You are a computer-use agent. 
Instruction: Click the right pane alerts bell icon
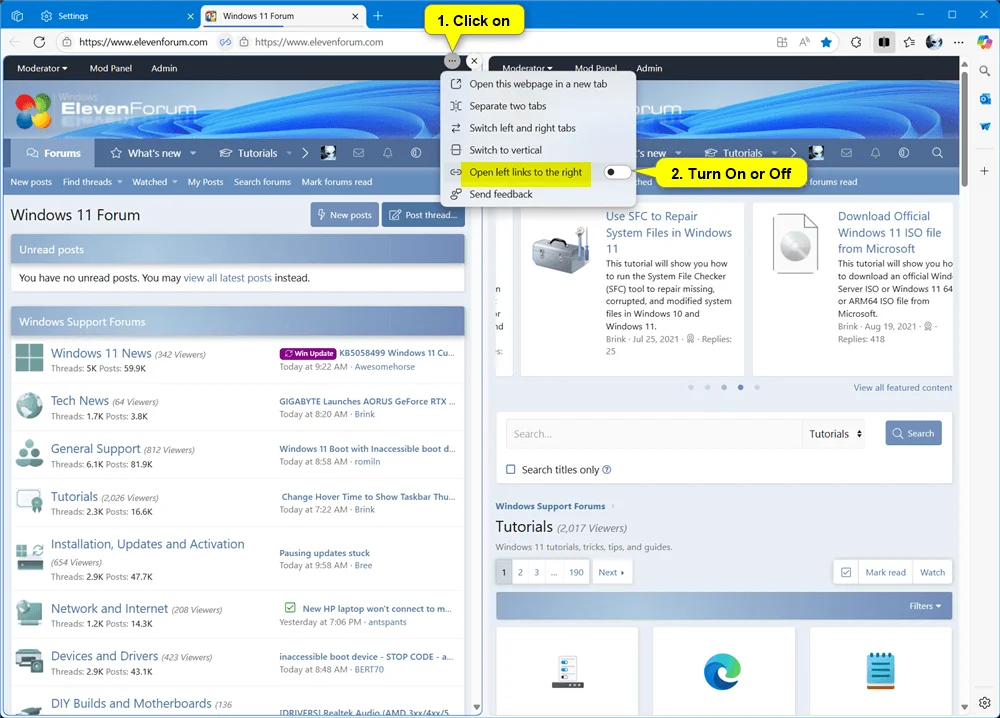coord(875,153)
